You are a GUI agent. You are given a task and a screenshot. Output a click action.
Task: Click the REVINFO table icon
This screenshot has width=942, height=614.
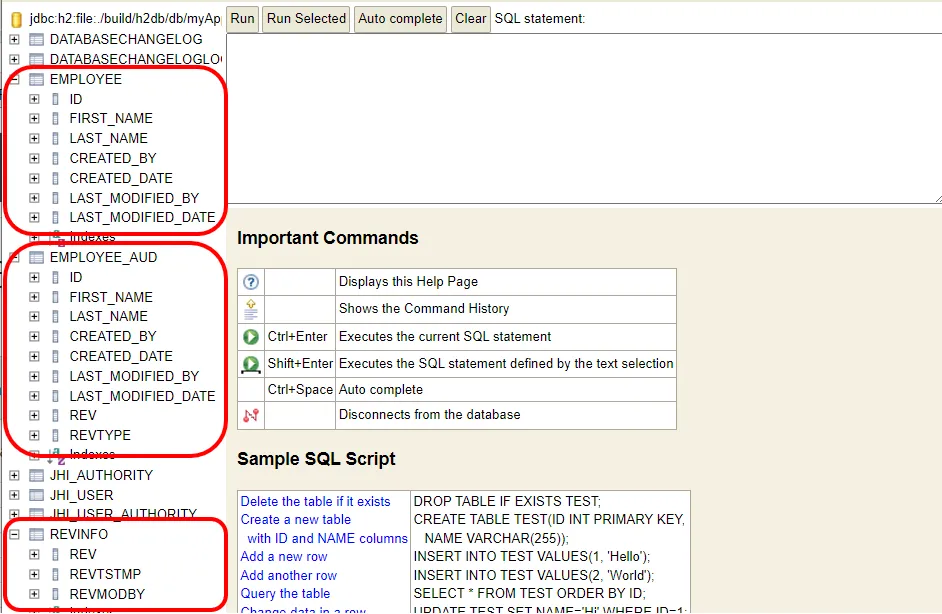(x=37, y=534)
